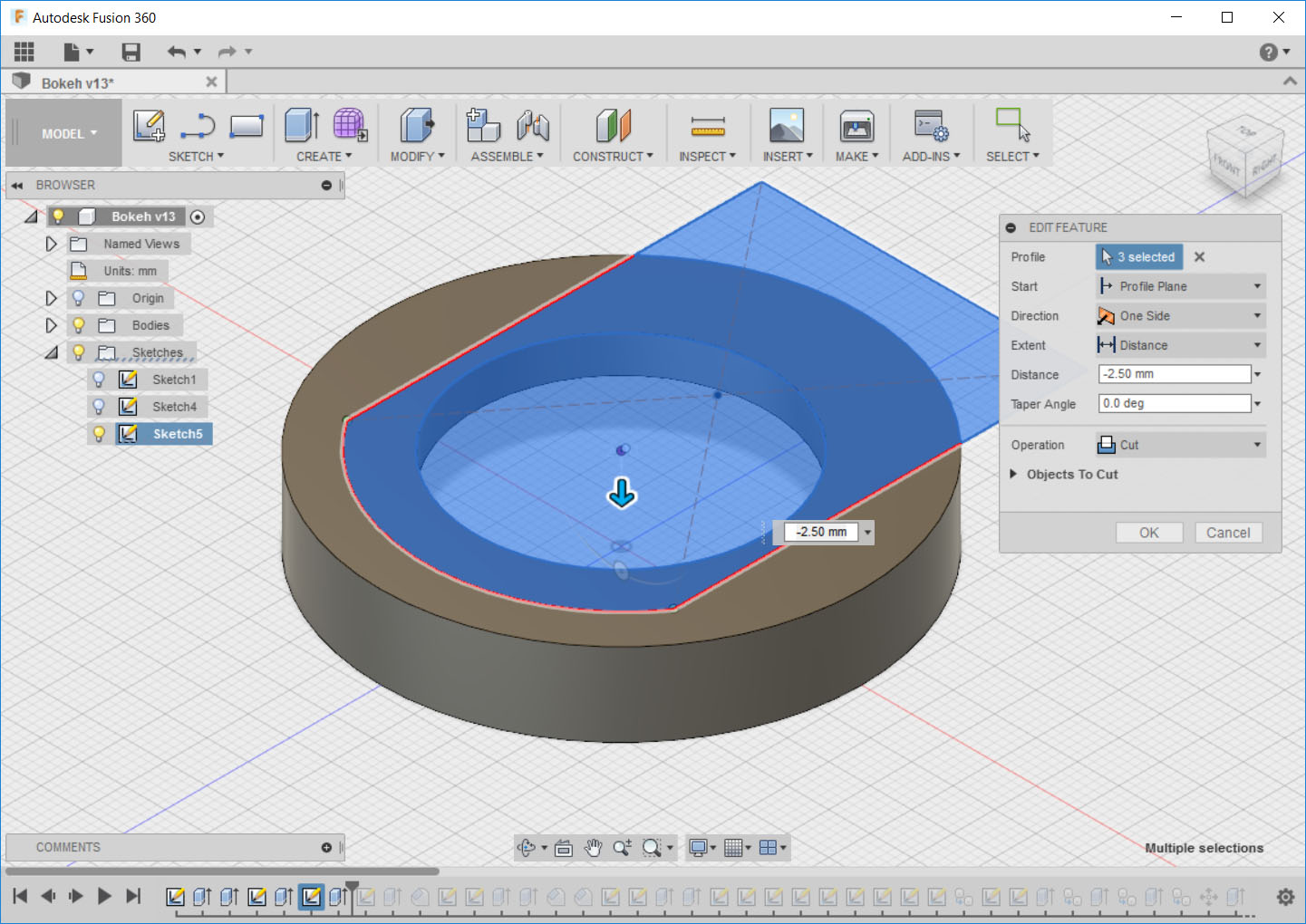Select the Joint assemble icon
The image size is (1306, 924).
pos(533,126)
